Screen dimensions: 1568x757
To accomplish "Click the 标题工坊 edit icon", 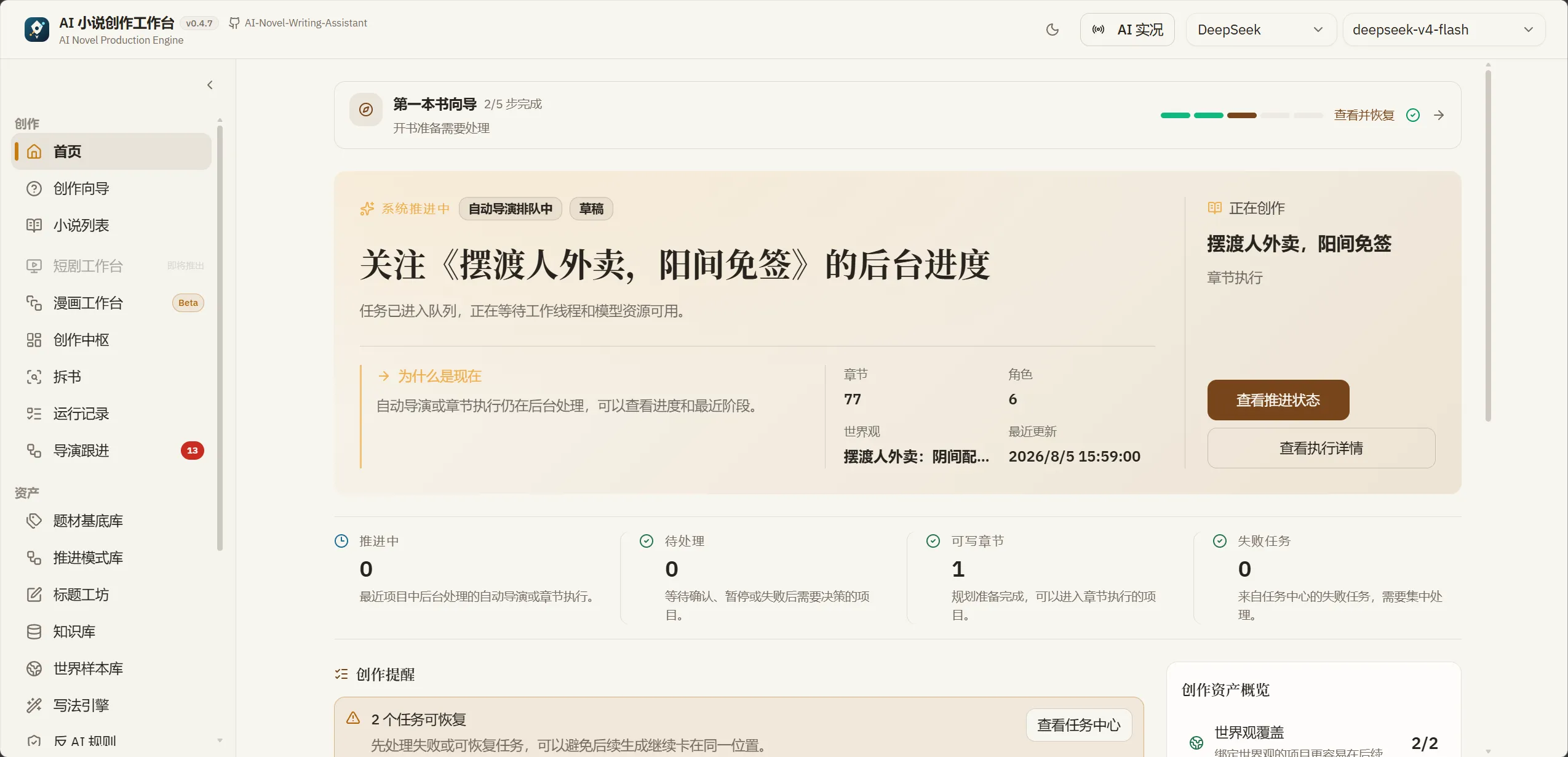I will point(34,595).
